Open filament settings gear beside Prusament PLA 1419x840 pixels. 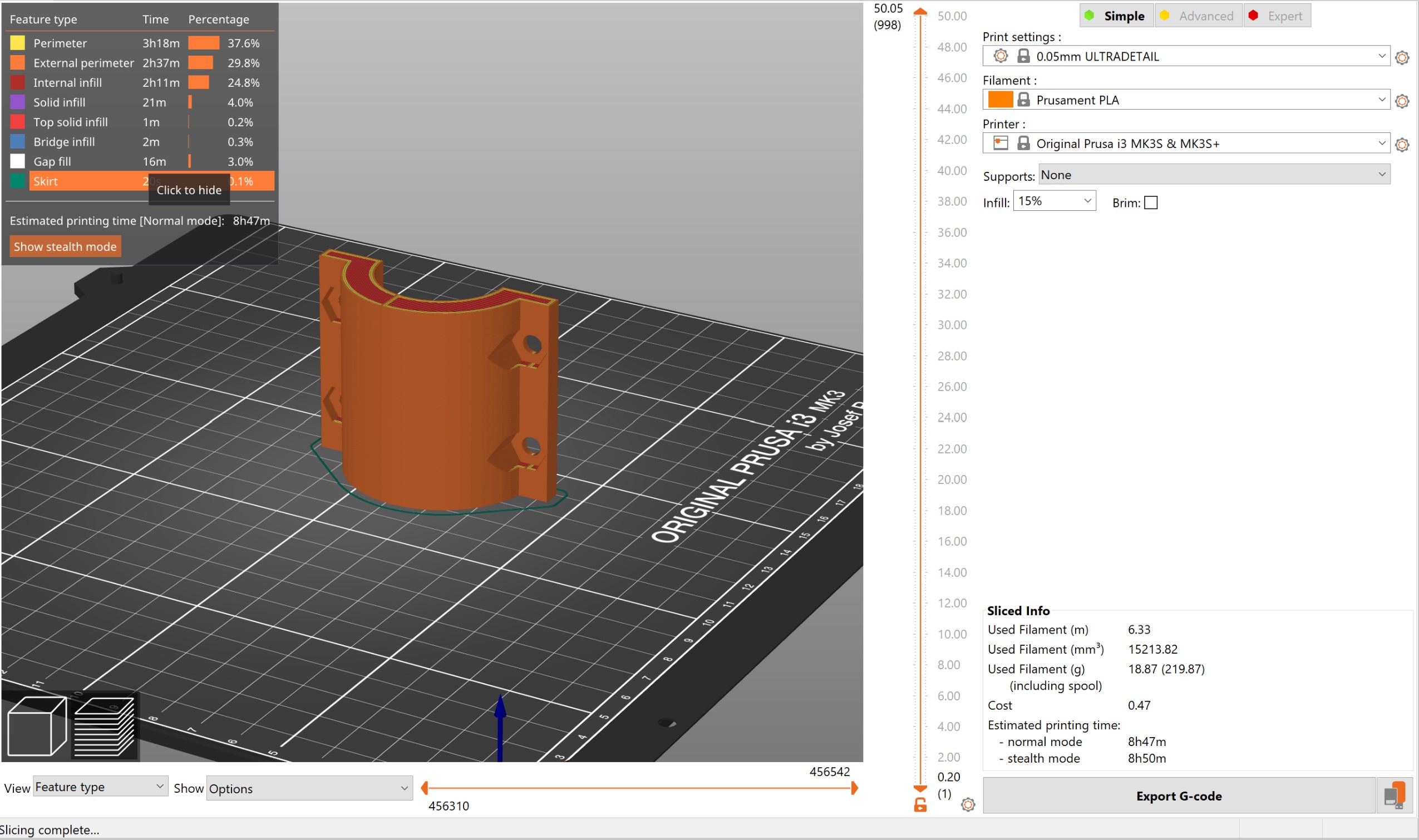coord(1401,101)
